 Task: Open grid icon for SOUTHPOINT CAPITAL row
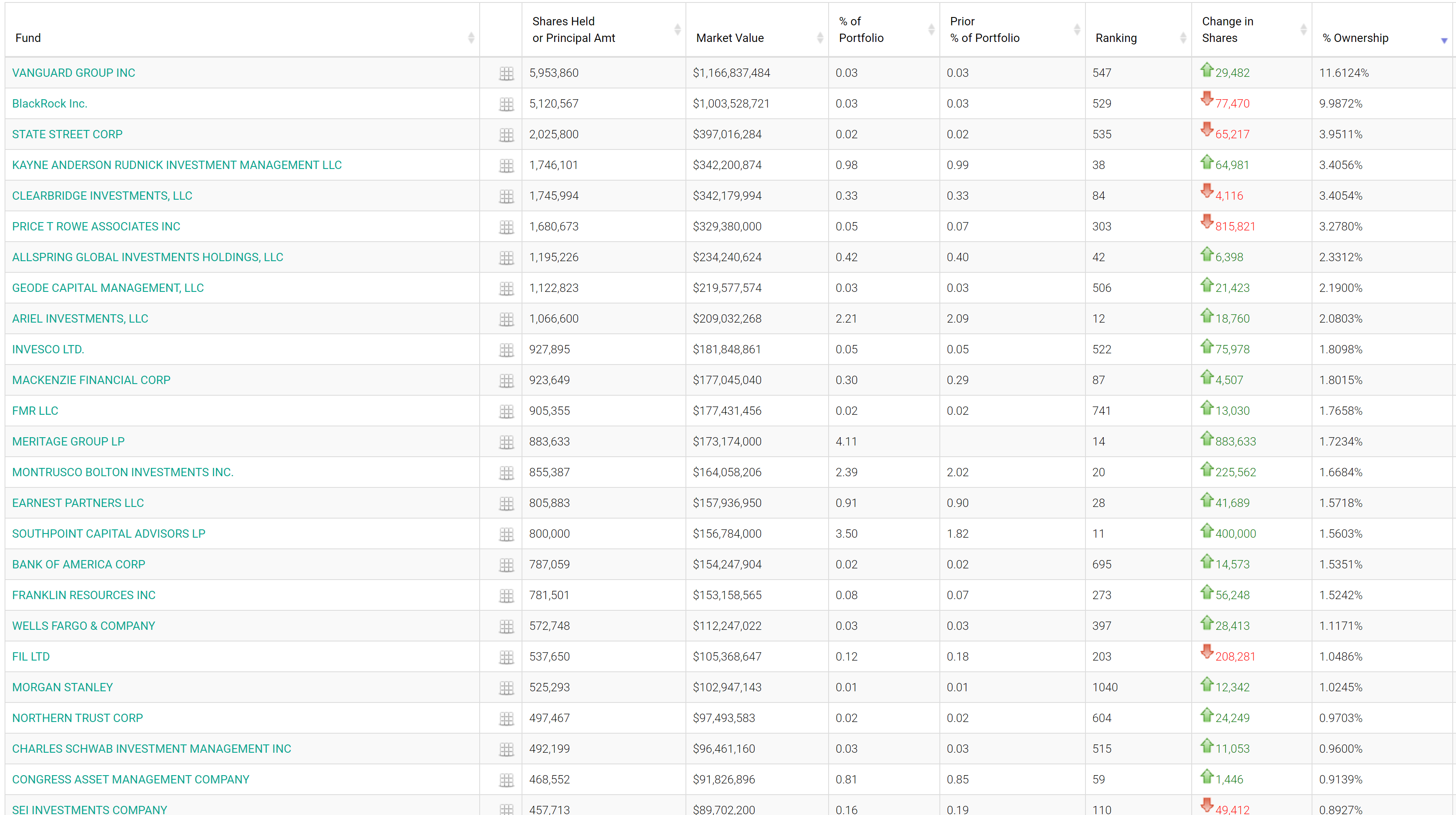[x=507, y=534]
